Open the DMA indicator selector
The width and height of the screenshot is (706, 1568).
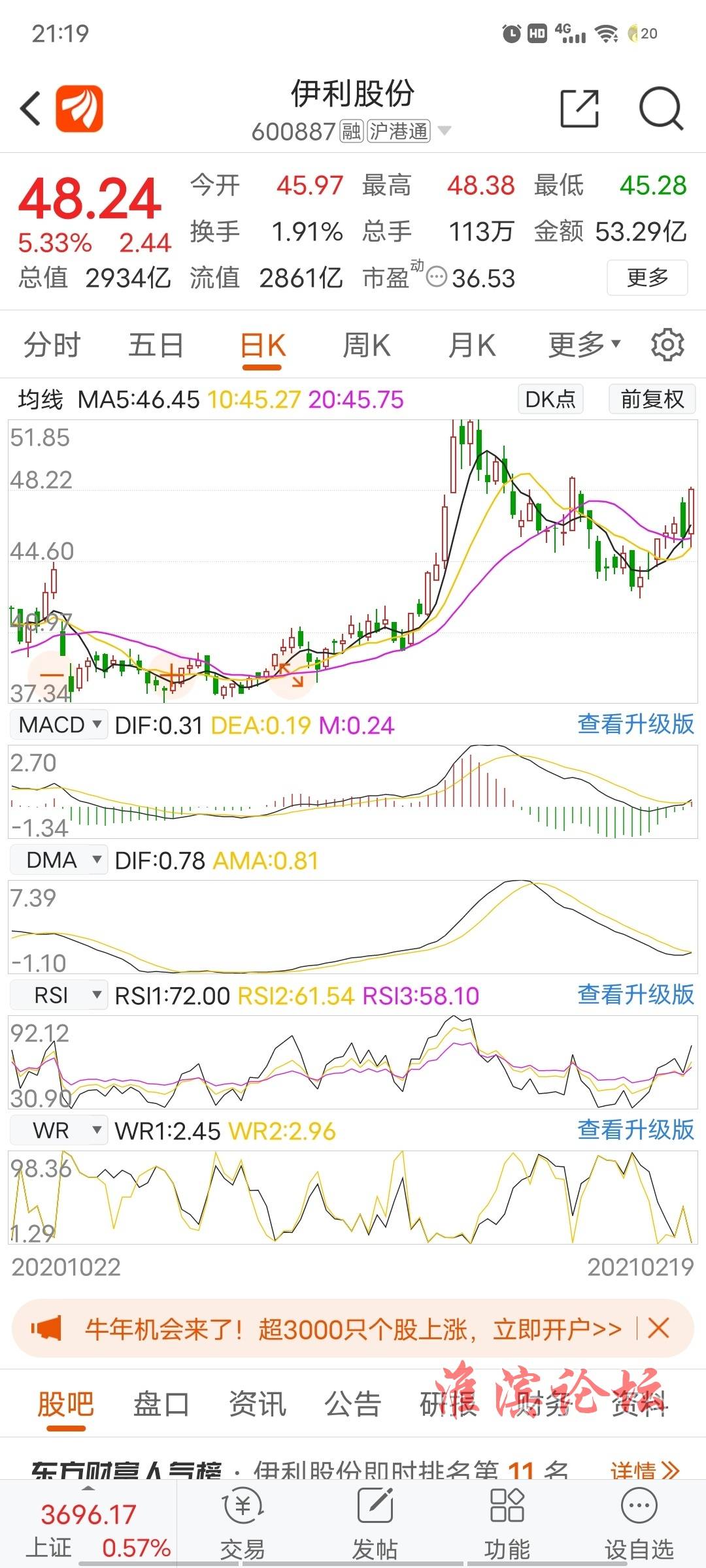(59, 860)
